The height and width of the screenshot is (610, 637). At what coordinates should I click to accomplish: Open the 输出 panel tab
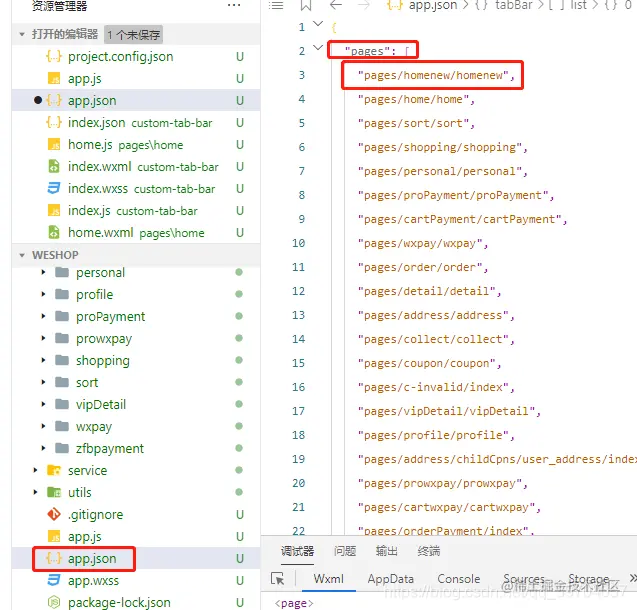pyautogui.click(x=386, y=551)
